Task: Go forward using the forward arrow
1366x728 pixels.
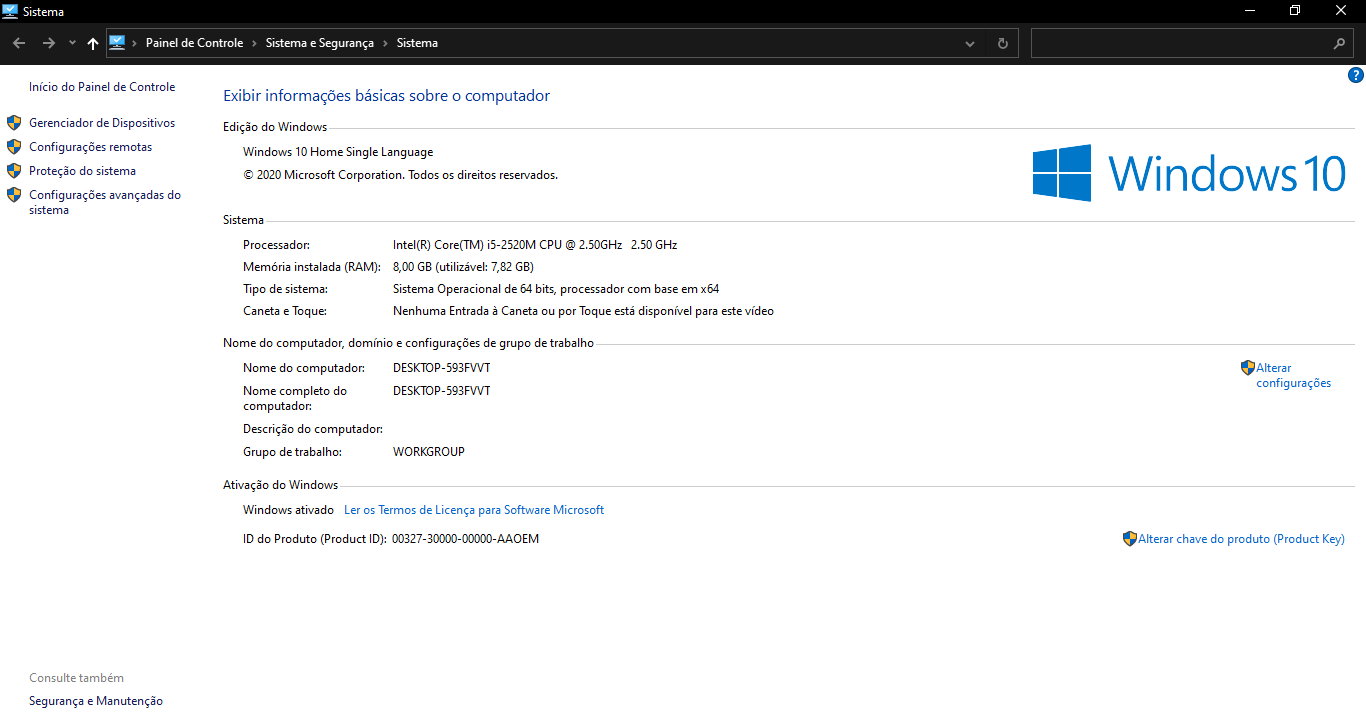Action: (48, 43)
